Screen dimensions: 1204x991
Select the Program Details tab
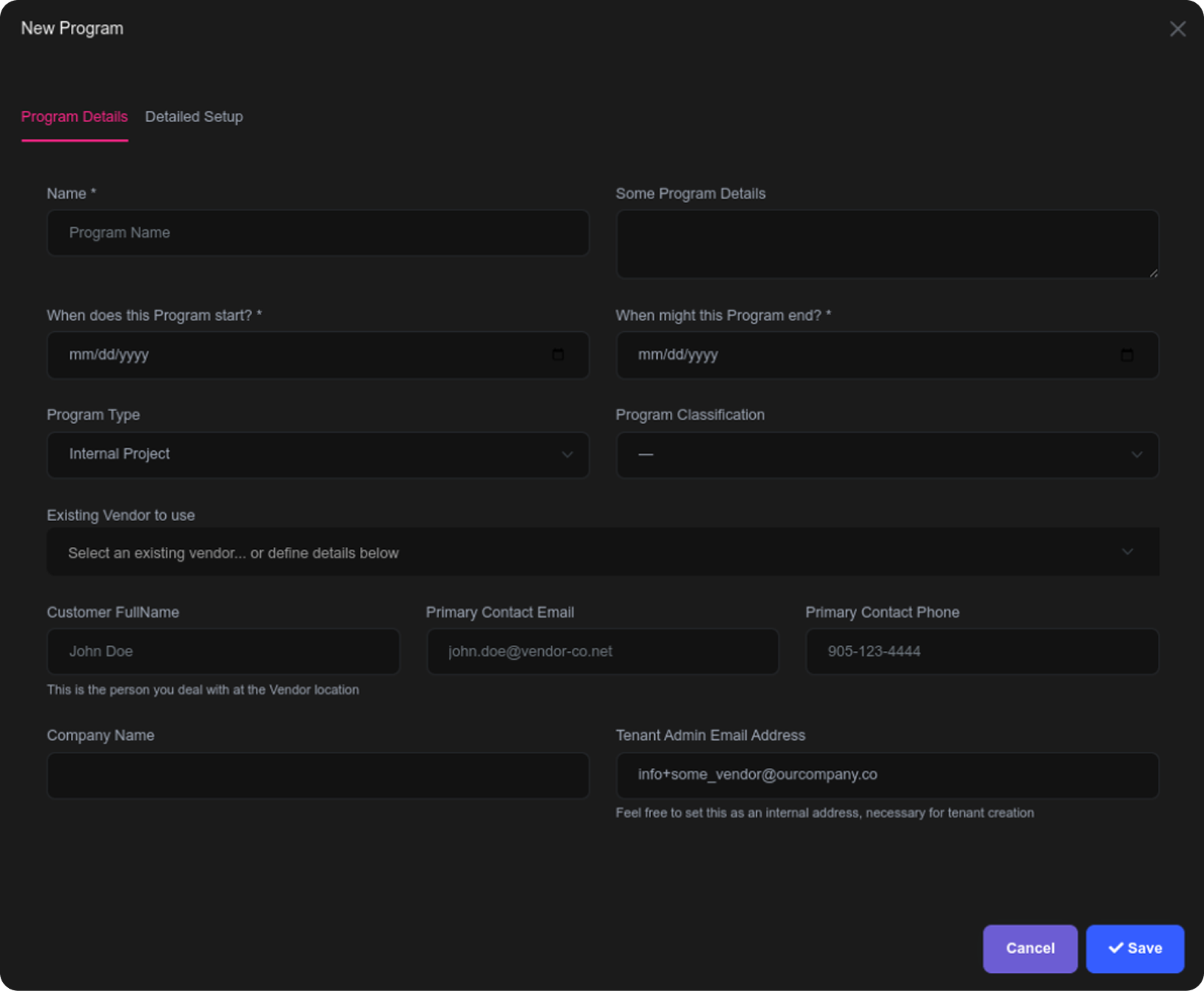(x=74, y=117)
